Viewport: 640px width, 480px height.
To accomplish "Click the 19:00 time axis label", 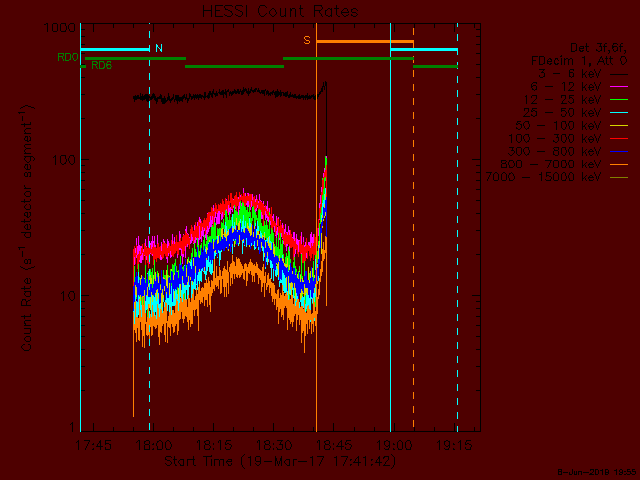I will coord(394,445).
